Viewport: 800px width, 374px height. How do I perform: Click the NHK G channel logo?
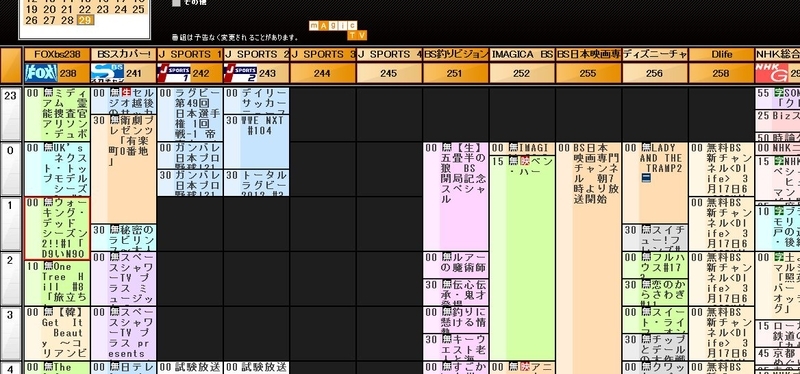(771, 73)
